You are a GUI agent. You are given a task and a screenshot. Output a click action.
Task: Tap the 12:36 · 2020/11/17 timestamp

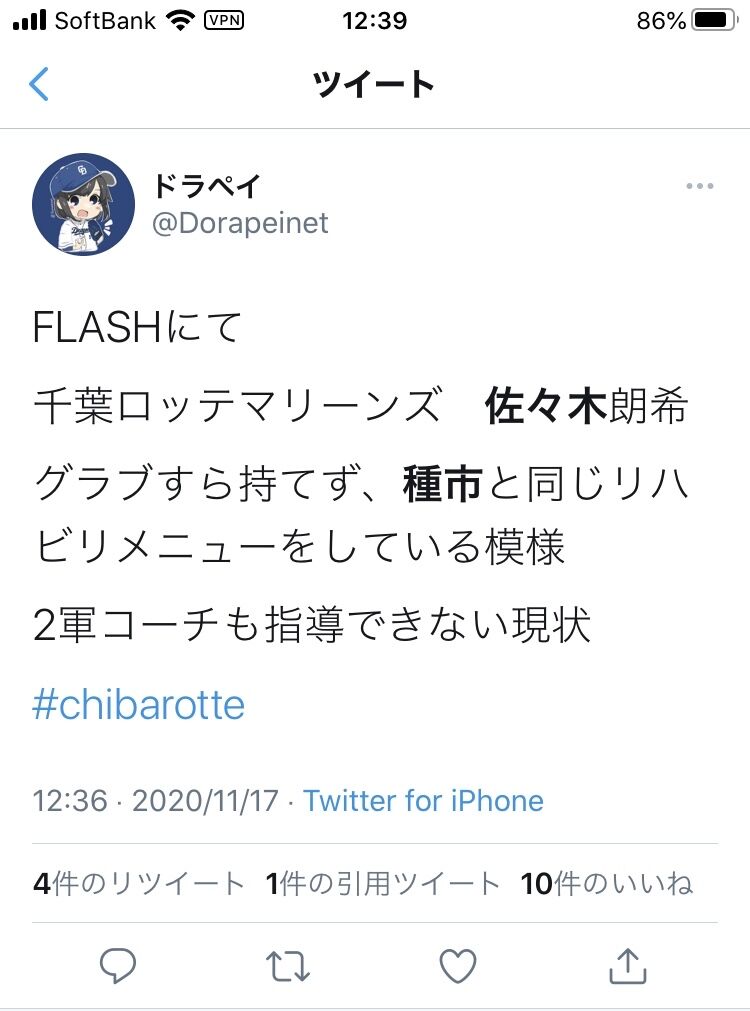tap(155, 801)
